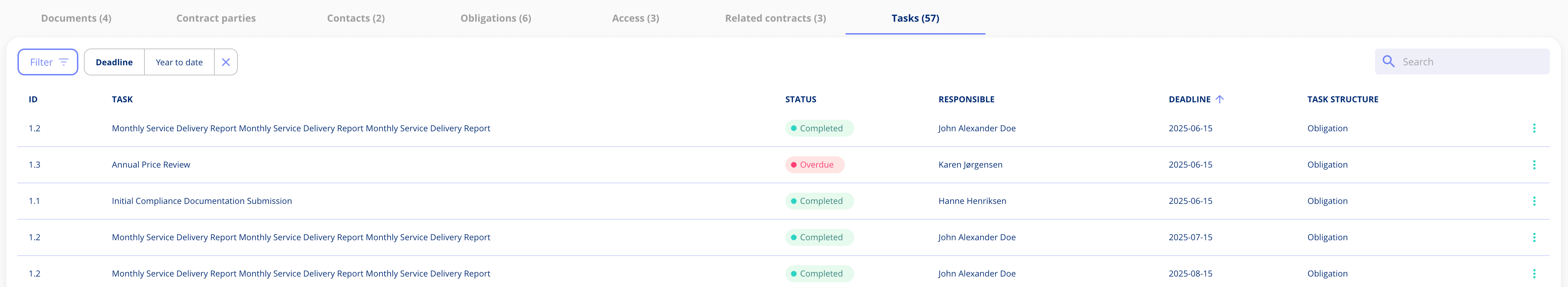
Task: Clear the Deadline filter with the X
Action: click(226, 61)
